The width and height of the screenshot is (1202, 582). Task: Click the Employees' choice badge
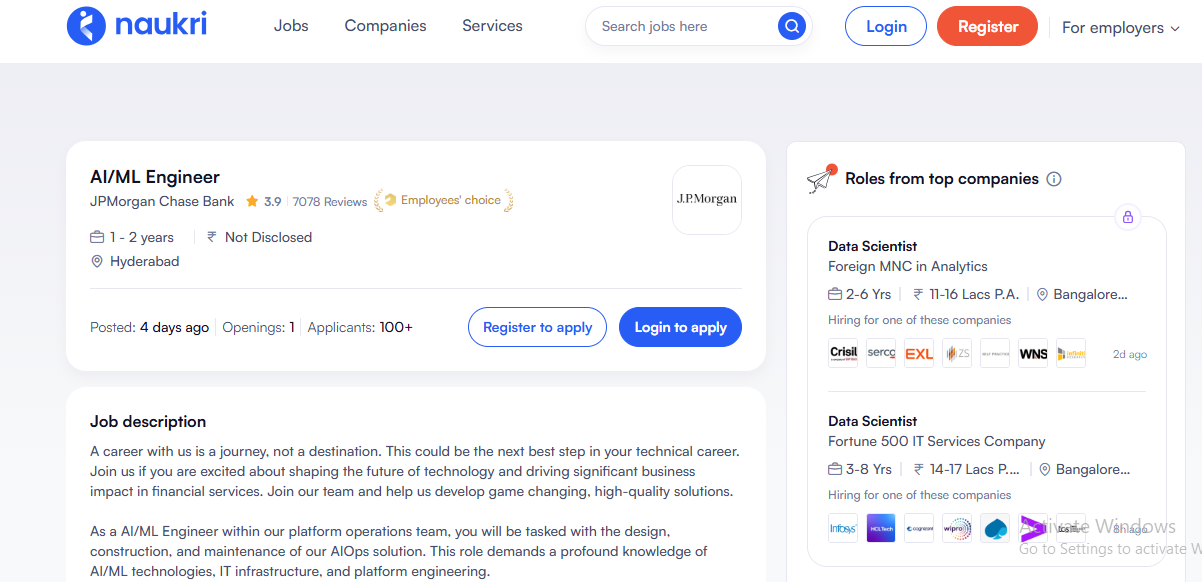pyautogui.click(x=444, y=201)
